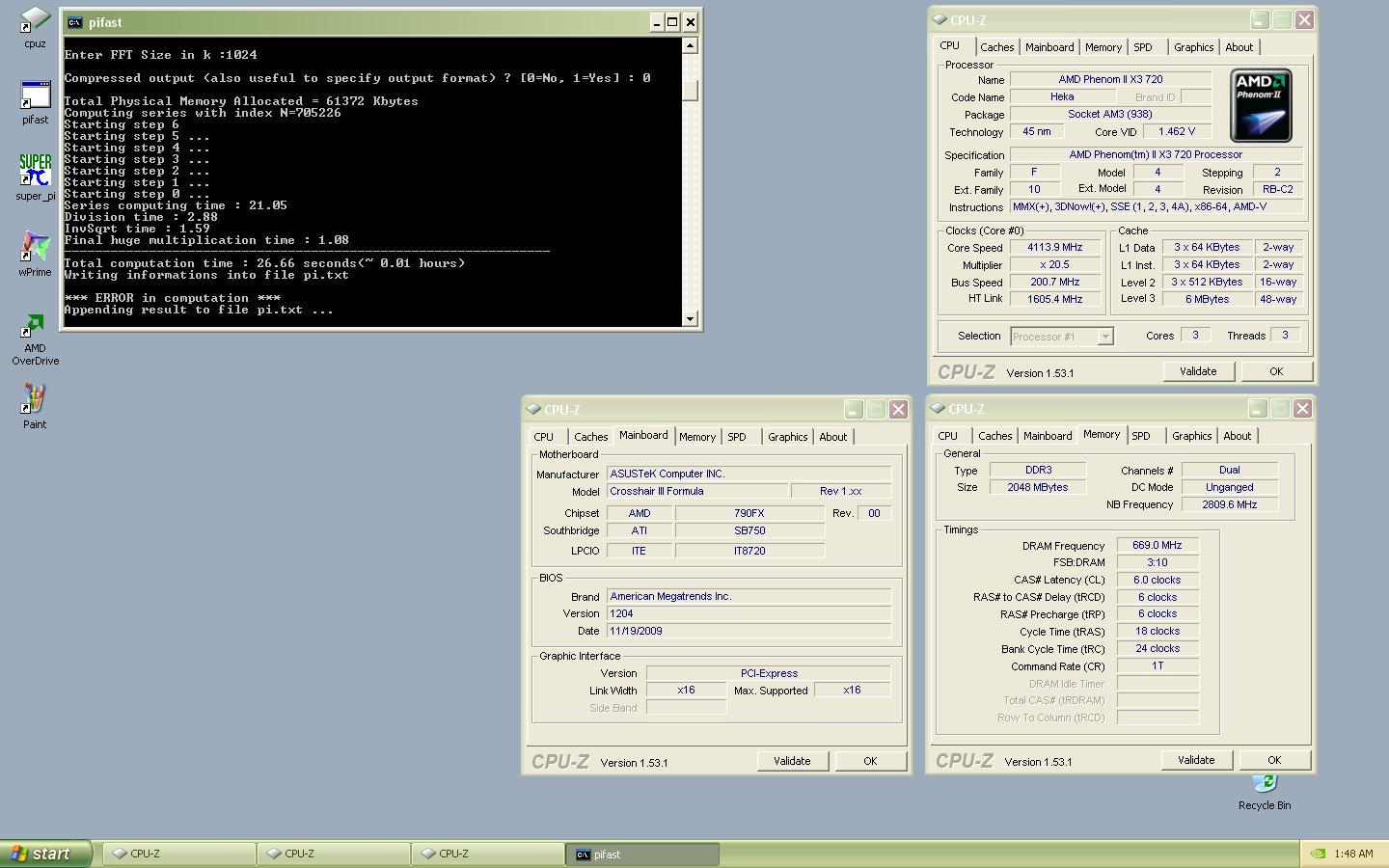Select Caches tab in Memory CPU-Z window
1389x868 pixels.
tap(995, 436)
